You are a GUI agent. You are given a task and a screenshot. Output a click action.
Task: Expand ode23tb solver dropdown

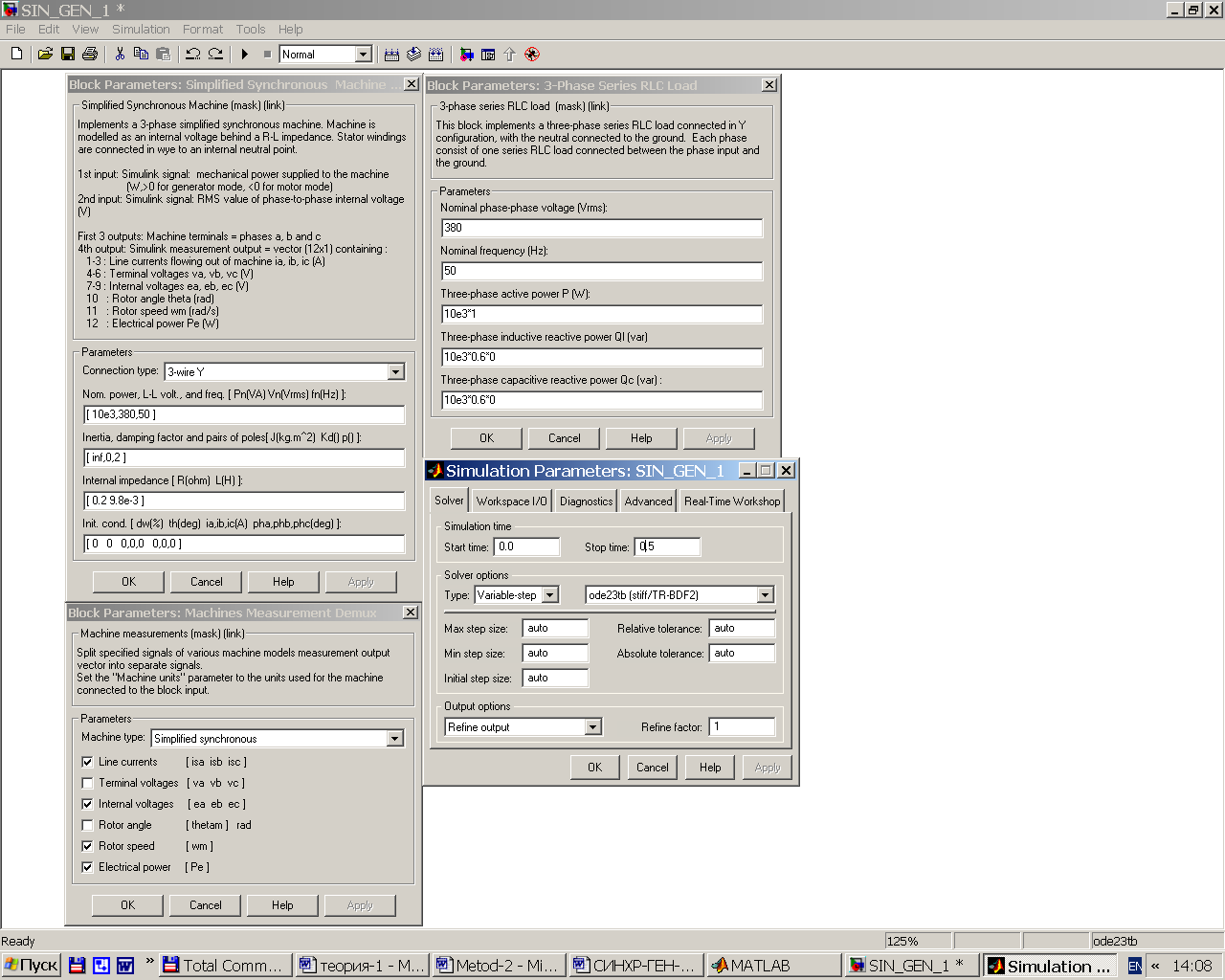click(x=765, y=595)
